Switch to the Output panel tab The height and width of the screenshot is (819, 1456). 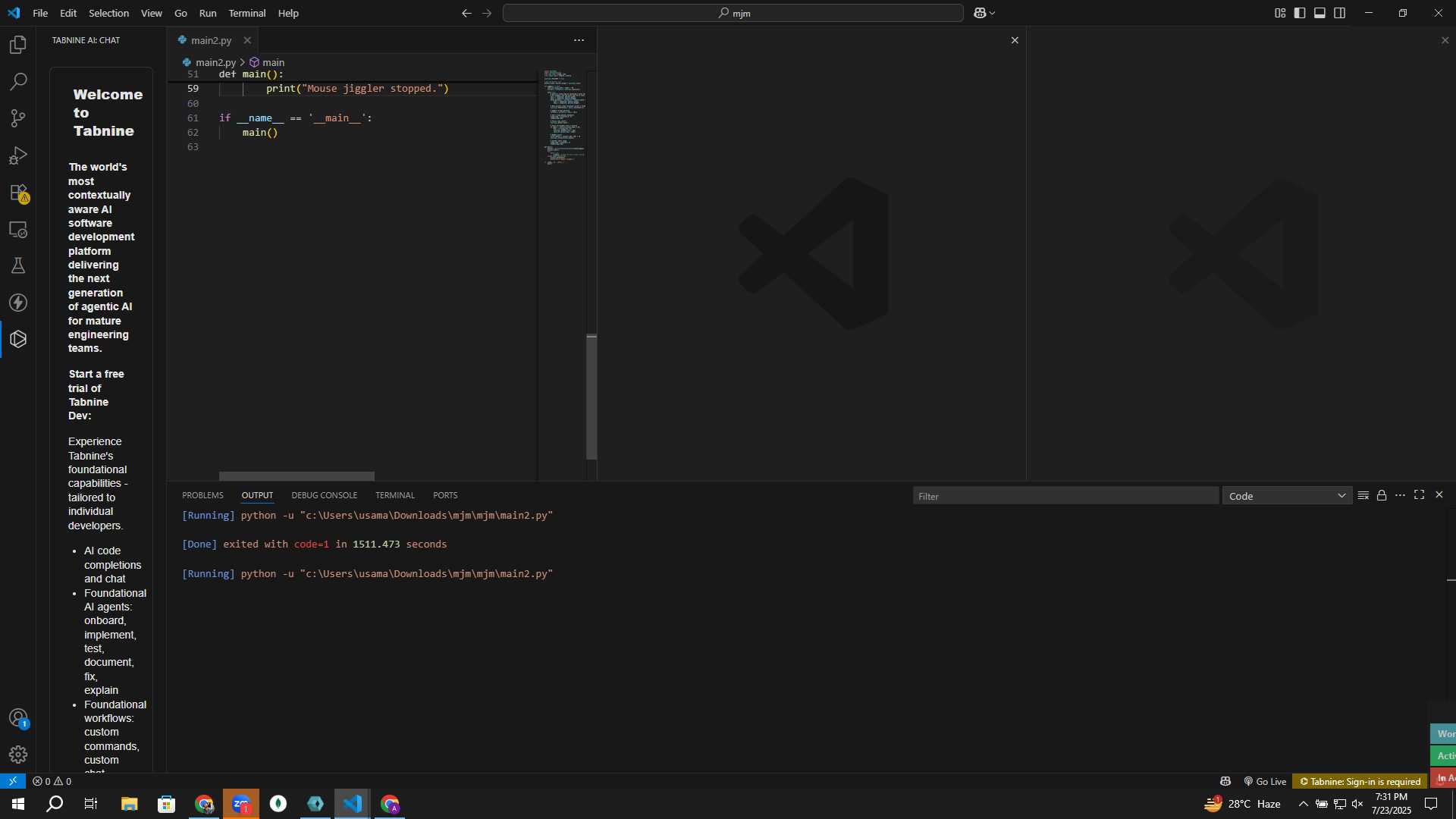(257, 495)
